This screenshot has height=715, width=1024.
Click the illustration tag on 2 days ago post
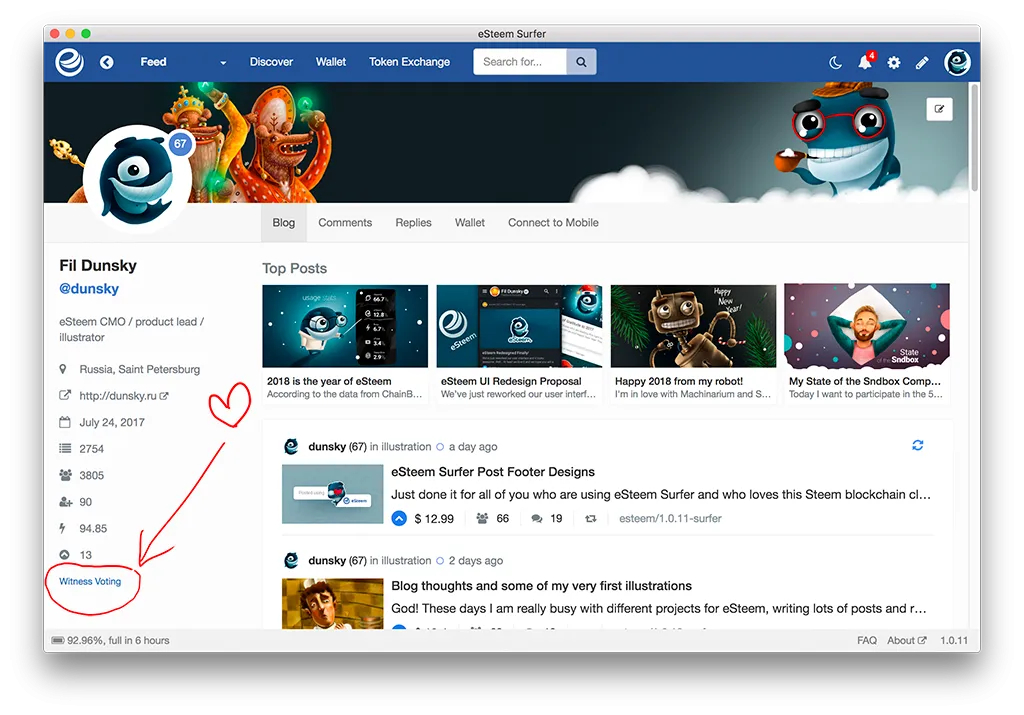(x=406, y=560)
